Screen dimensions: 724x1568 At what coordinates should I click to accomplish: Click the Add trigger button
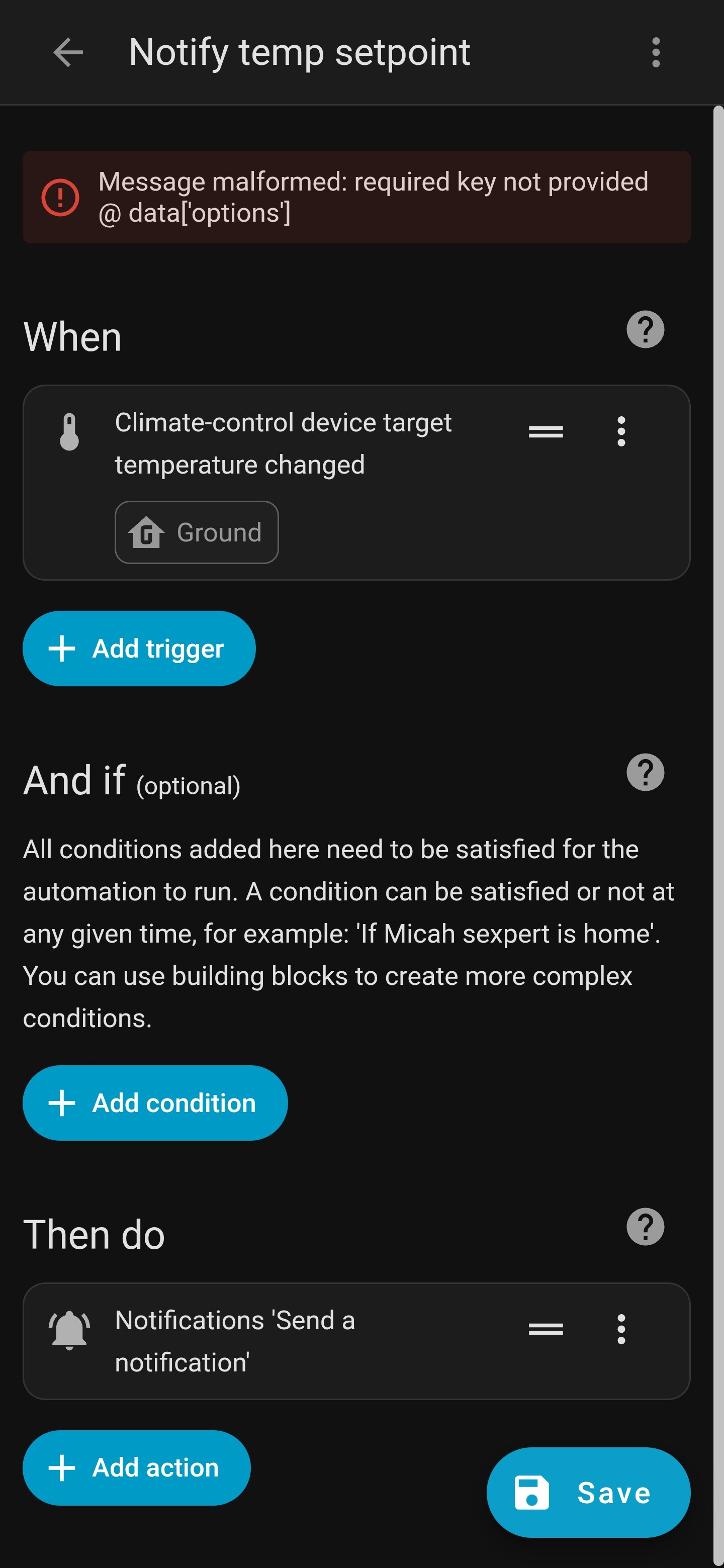click(x=139, y=648)
